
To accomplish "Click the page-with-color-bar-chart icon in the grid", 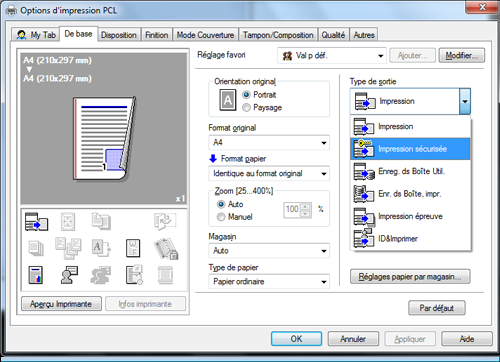I will point(36,275).
